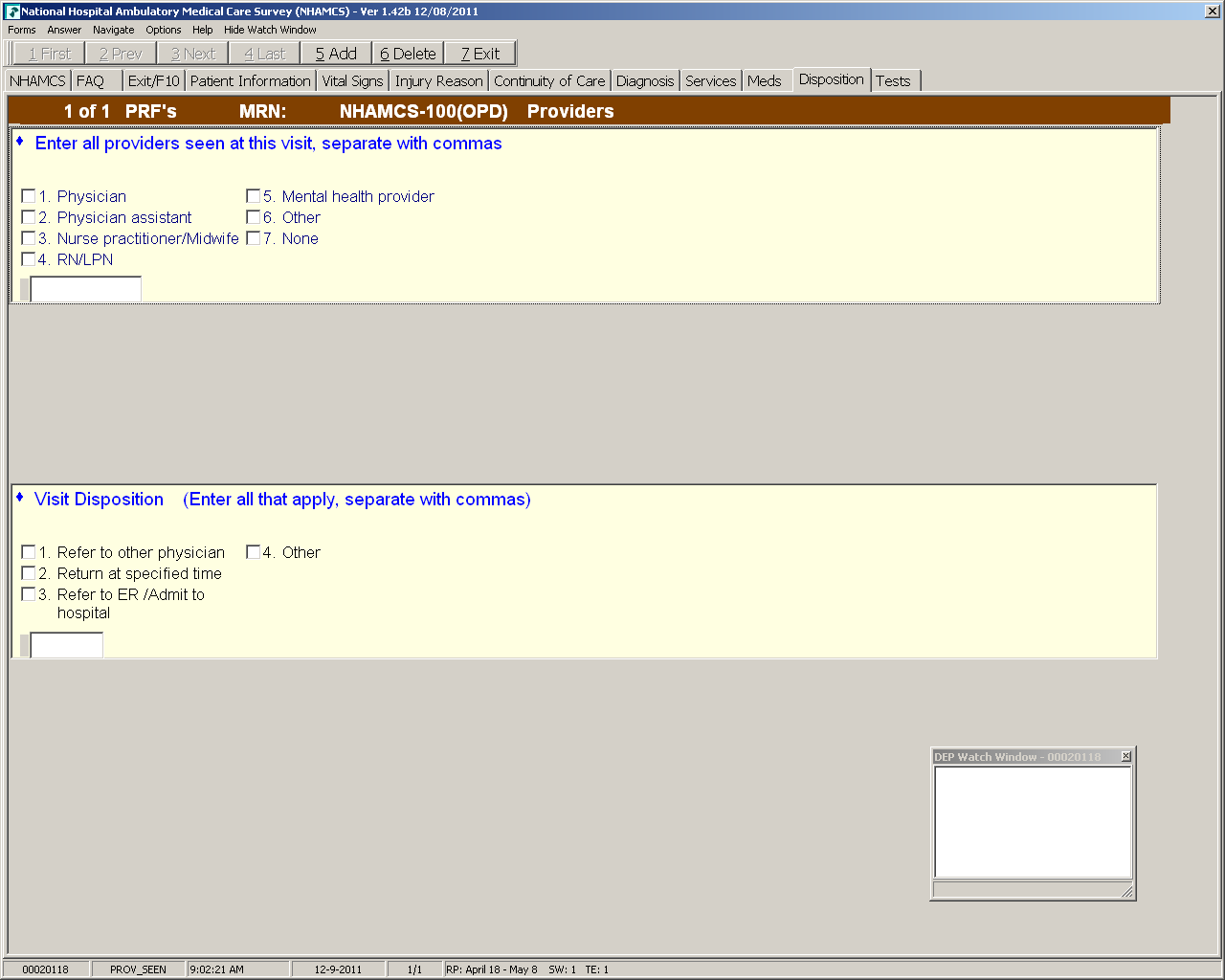Tick Return at specified time

point(29,573)
